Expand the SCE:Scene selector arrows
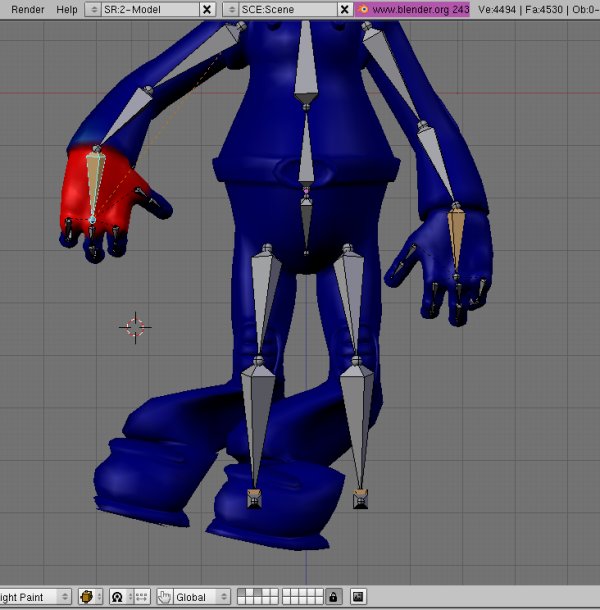The width and height of the screenshot is (600, 610). 231,9
